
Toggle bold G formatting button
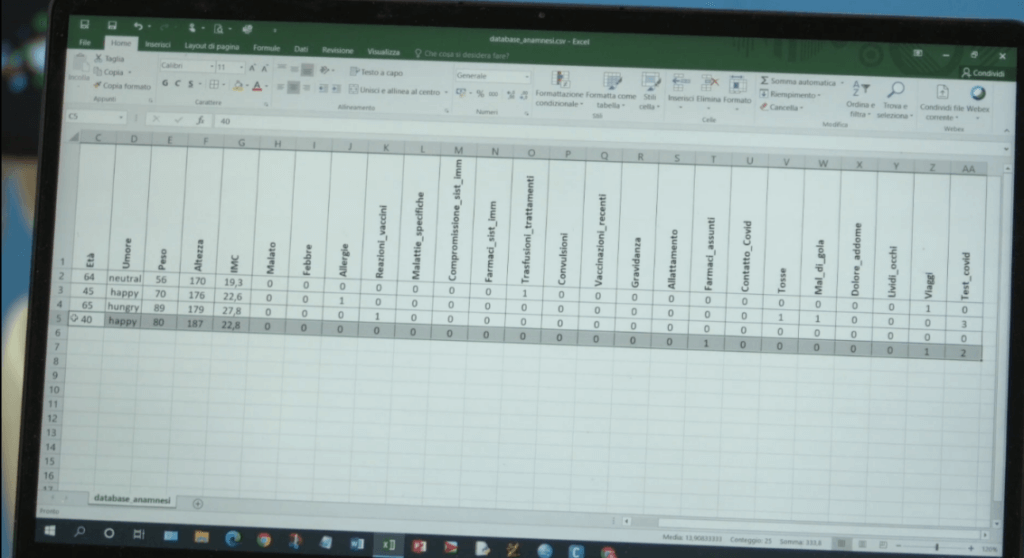point(165,86)
